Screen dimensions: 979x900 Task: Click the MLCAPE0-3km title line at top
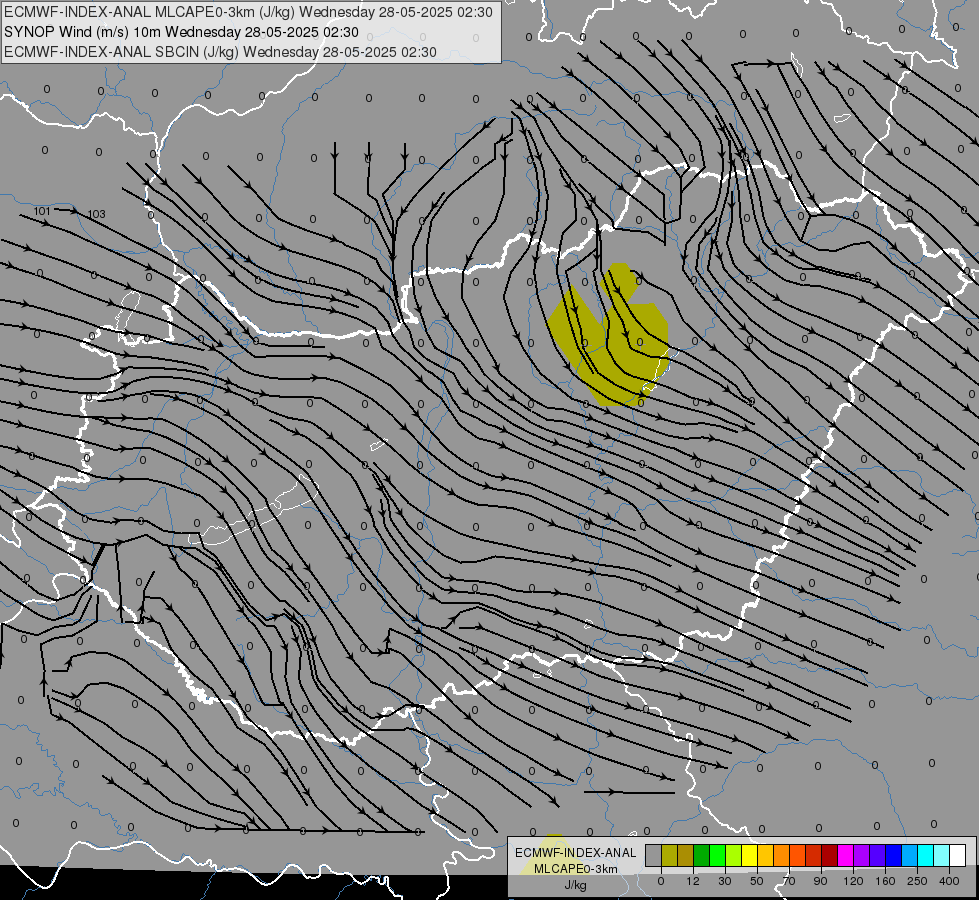248,12
